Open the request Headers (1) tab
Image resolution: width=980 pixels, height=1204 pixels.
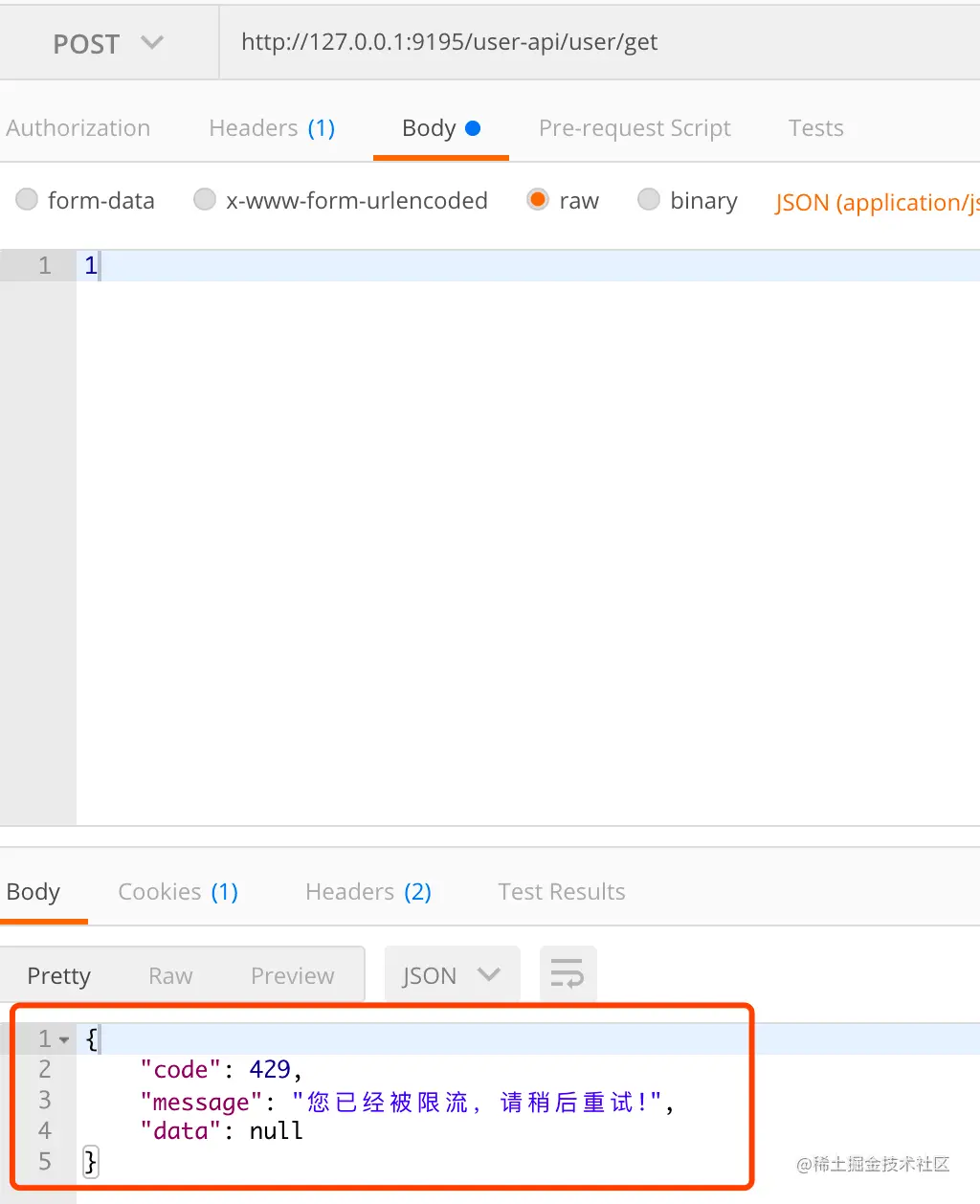point(272,128)
